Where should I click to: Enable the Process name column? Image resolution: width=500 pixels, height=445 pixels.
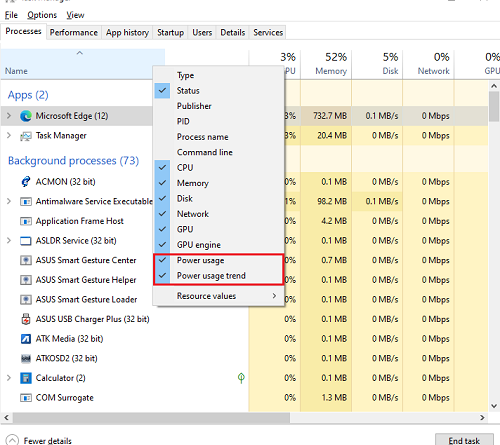[x=218, y=137]
